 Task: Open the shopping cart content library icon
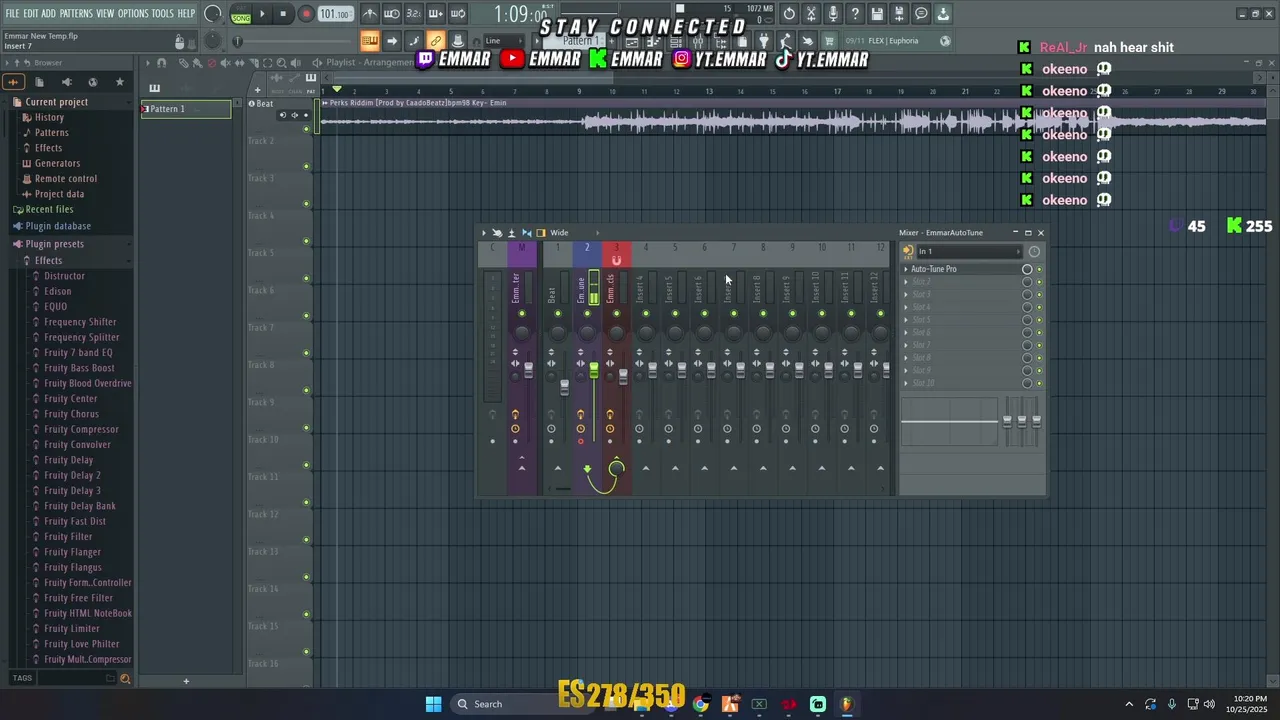829,41
